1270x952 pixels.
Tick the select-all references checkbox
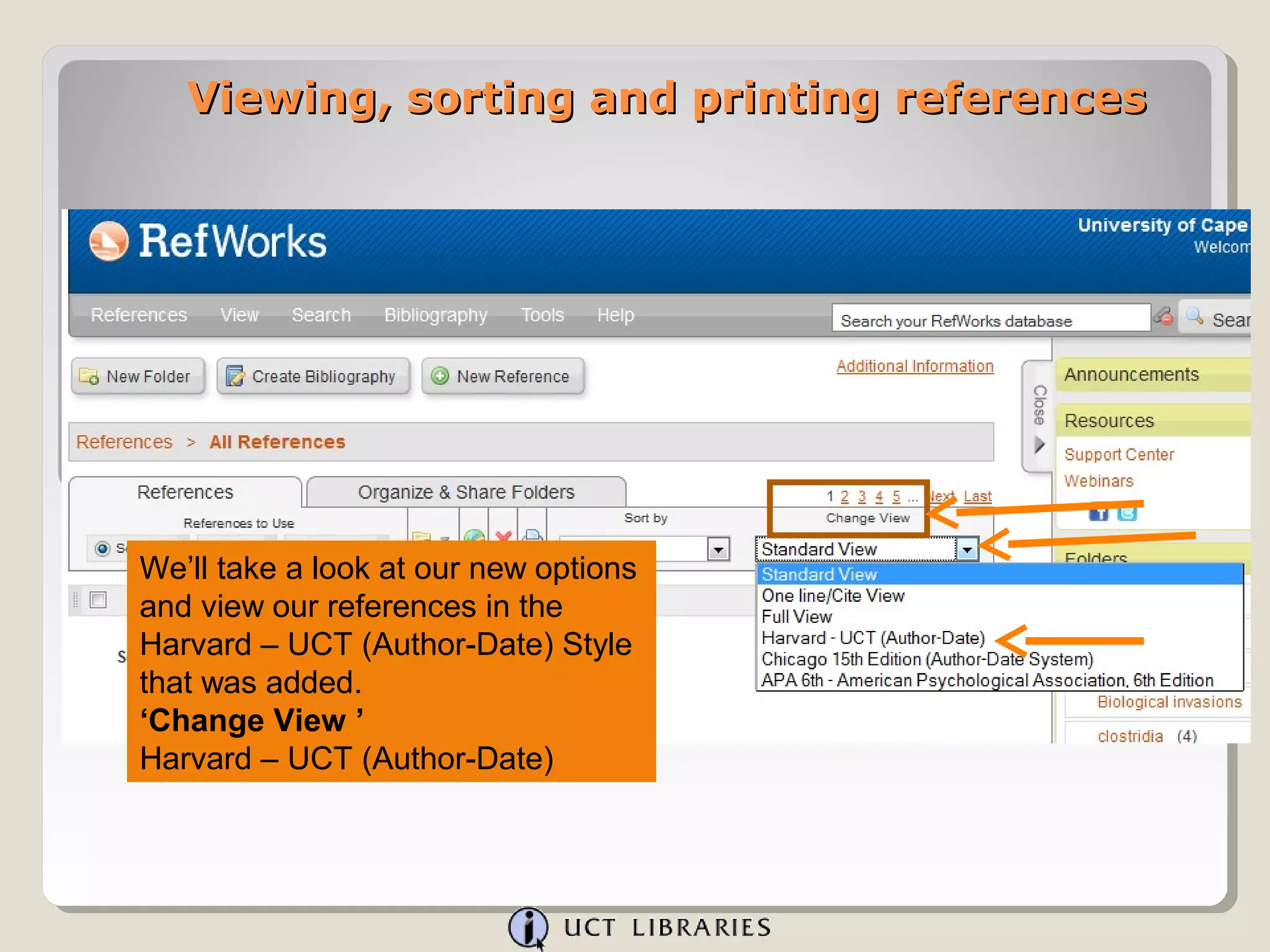(98, 600)
